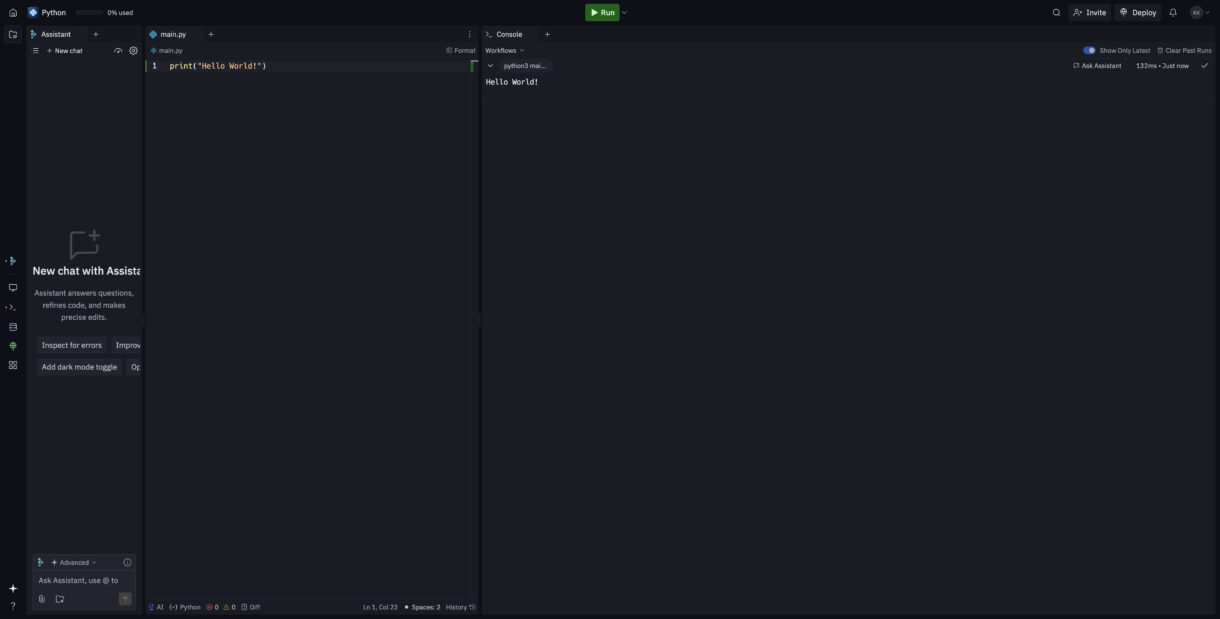Expand the Run button dropdown arrow

coord(625,13)
